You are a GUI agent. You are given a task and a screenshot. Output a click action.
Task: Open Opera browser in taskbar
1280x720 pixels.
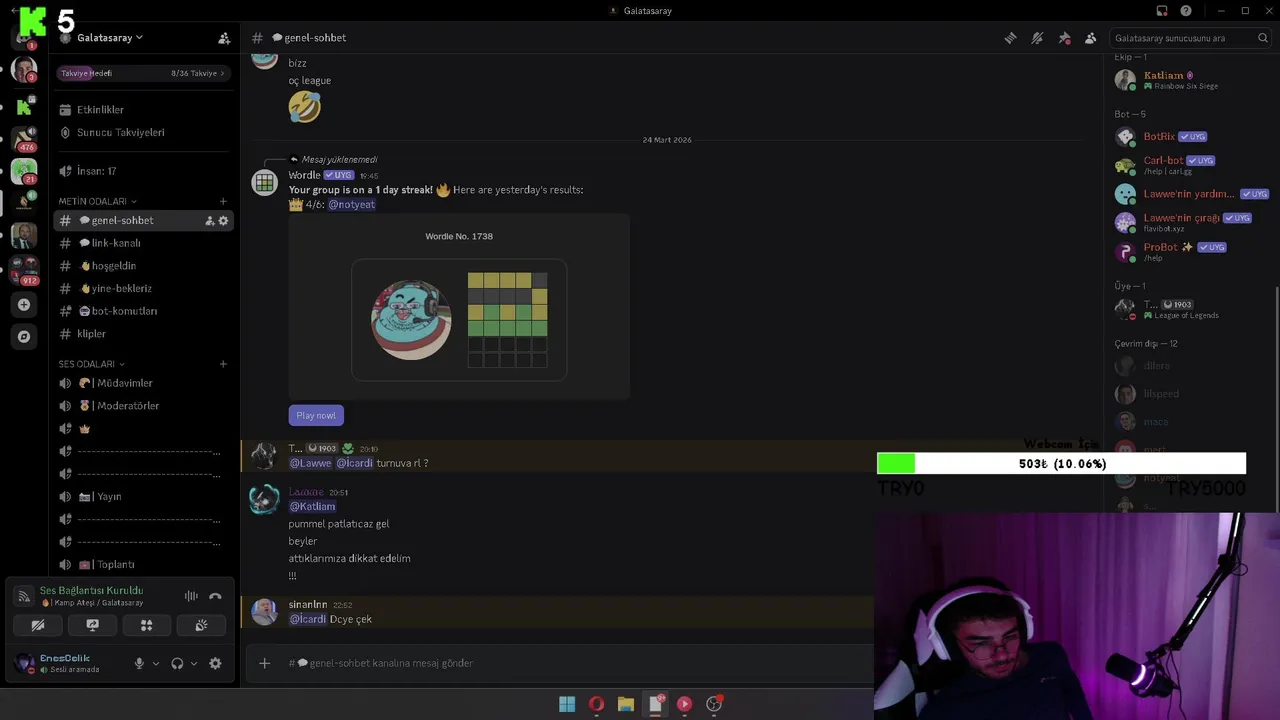[596, 704]
